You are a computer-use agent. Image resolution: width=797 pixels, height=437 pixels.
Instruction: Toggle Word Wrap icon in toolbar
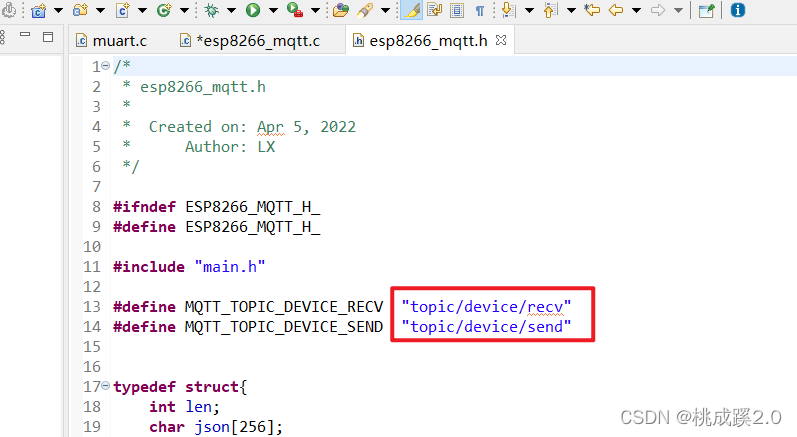click(435, 10)
